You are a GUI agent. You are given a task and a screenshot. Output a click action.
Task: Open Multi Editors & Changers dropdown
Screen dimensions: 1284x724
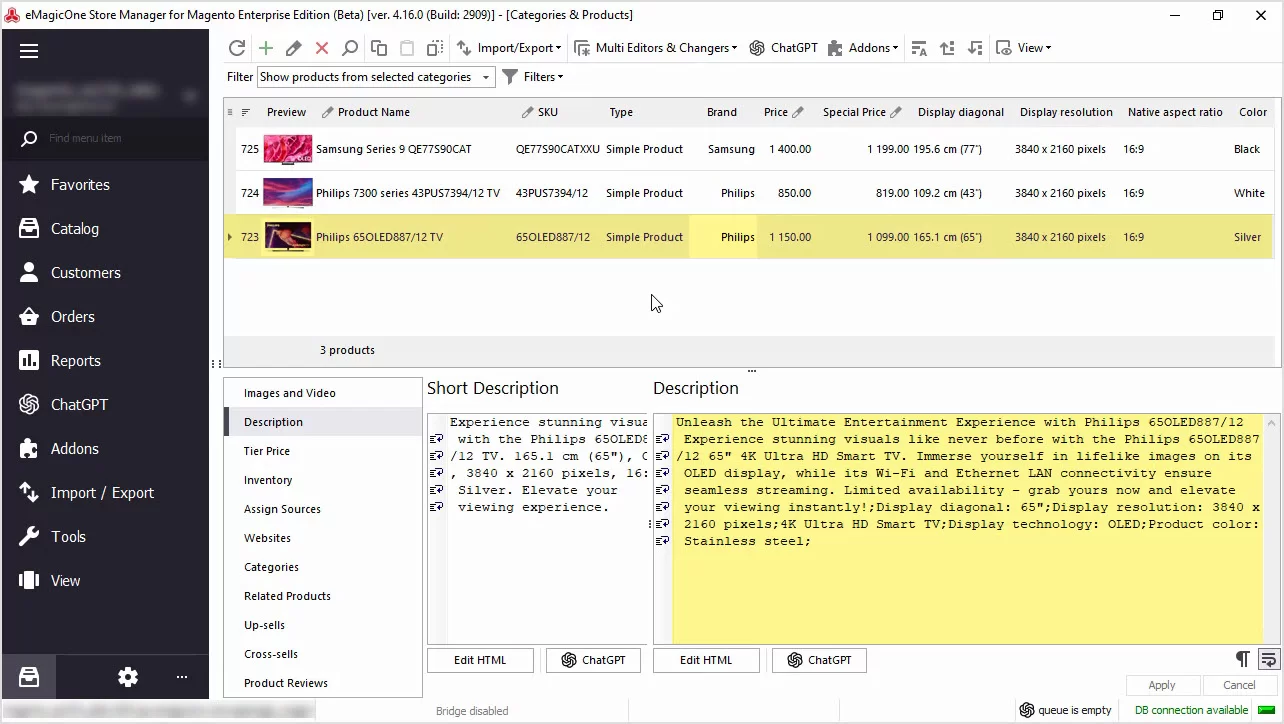(656, 48)
